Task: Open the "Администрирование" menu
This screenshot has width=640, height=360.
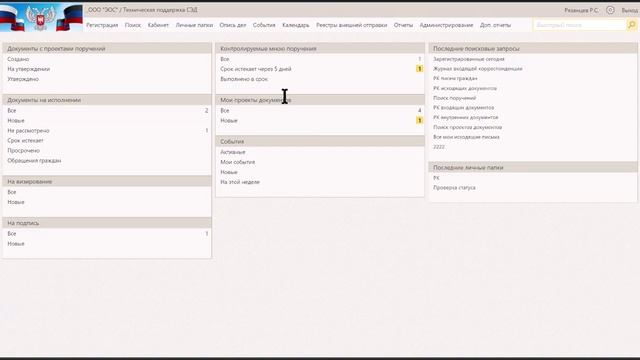Action: [x=447, y=25]
